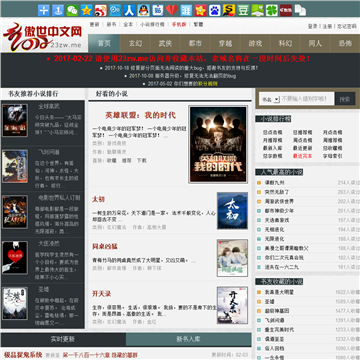Share via the Douban green icon

pyautogui.click(x=243, y=10)
